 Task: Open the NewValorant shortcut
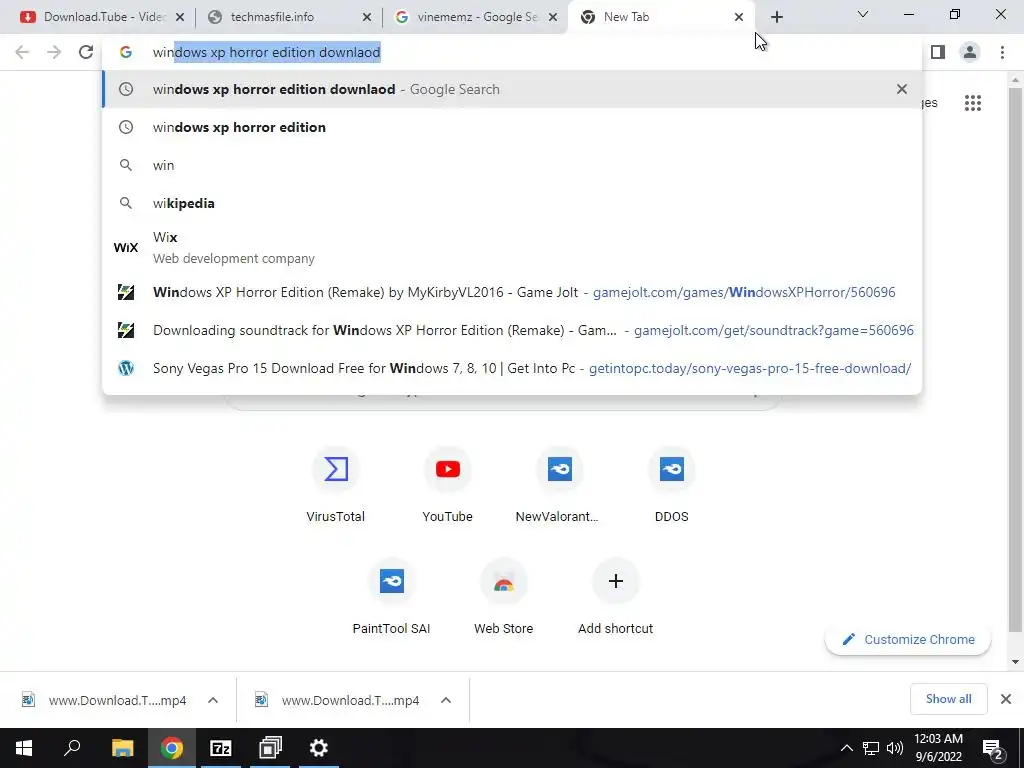[x=559, y=485]
